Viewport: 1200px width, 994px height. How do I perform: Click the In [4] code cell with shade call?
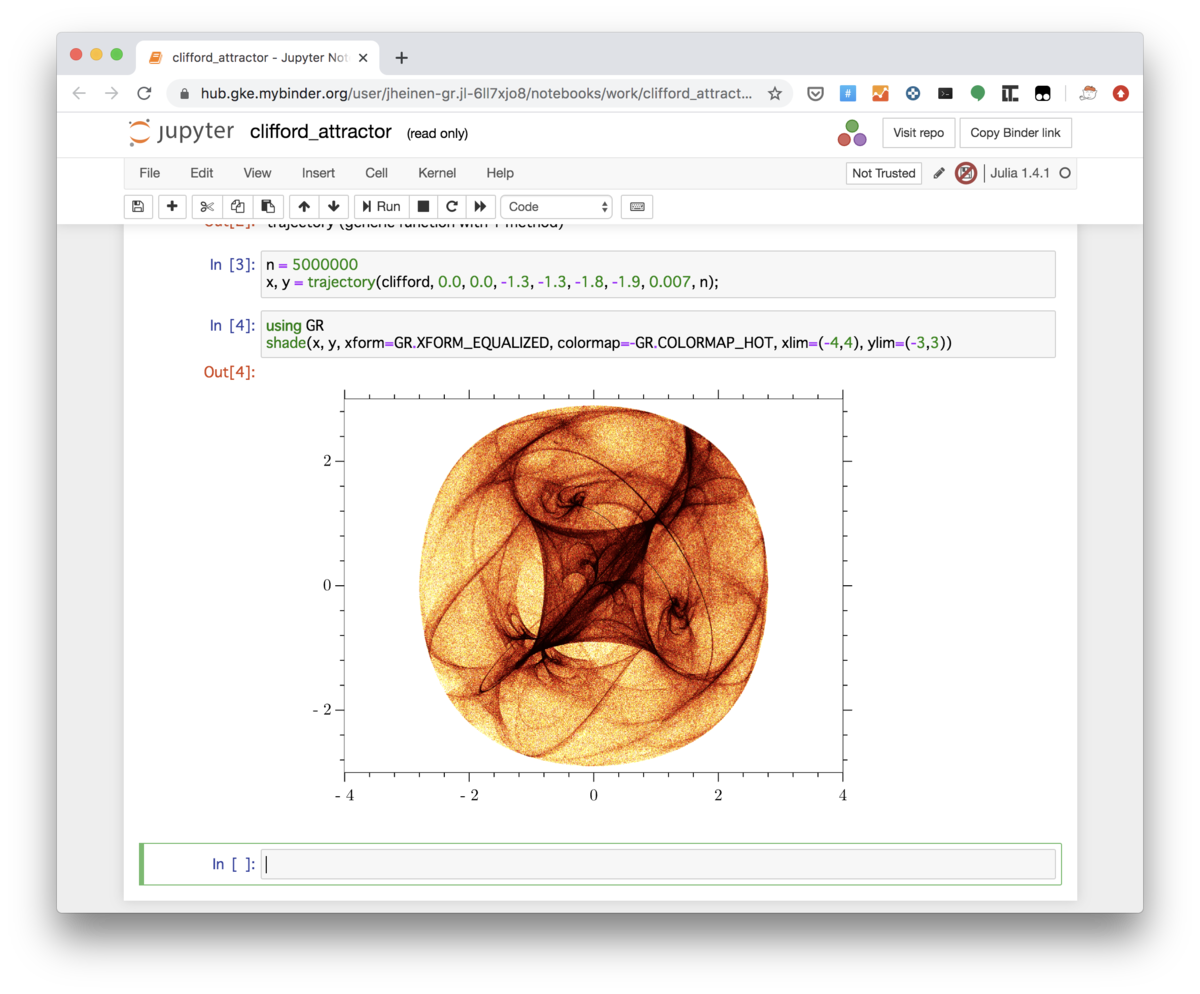pos(658,334)
